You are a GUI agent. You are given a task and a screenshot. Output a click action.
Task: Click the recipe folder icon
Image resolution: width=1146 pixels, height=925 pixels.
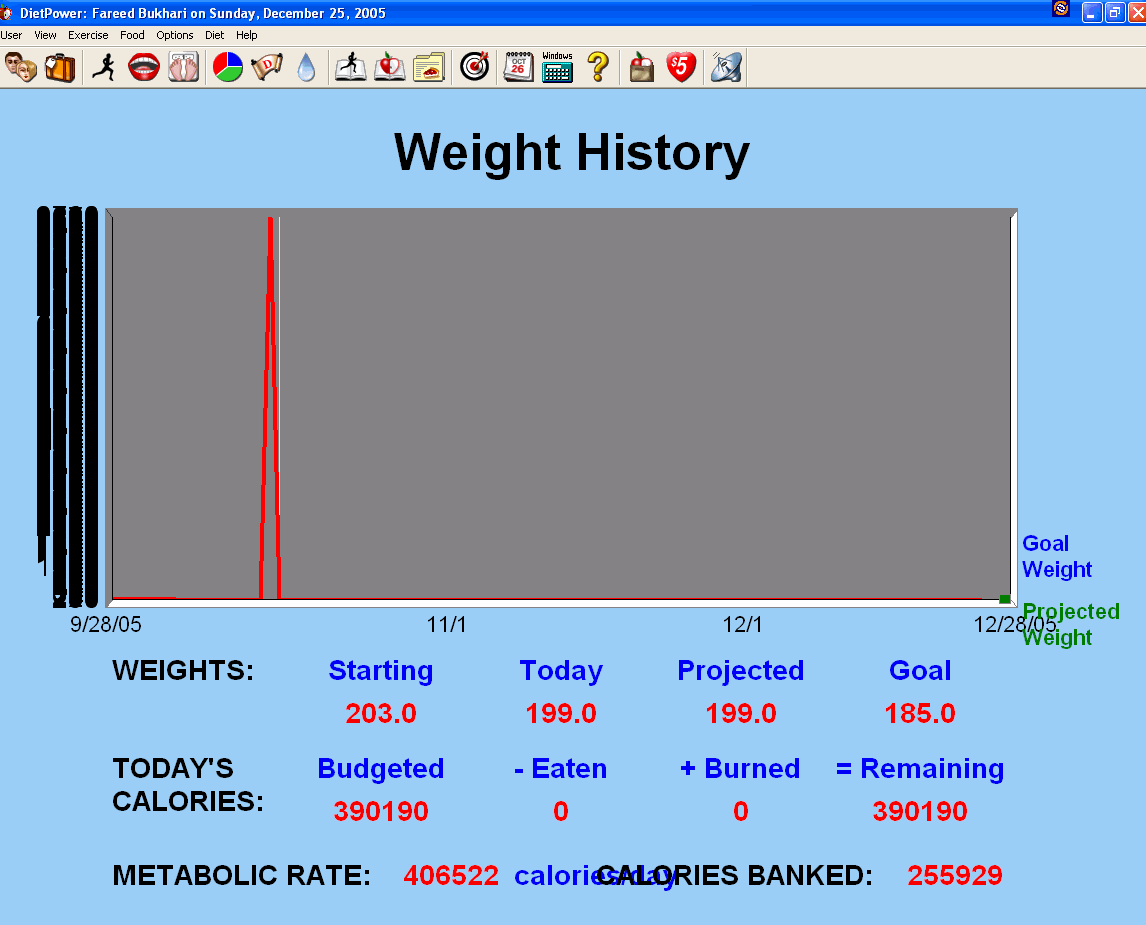click(429, 67)
